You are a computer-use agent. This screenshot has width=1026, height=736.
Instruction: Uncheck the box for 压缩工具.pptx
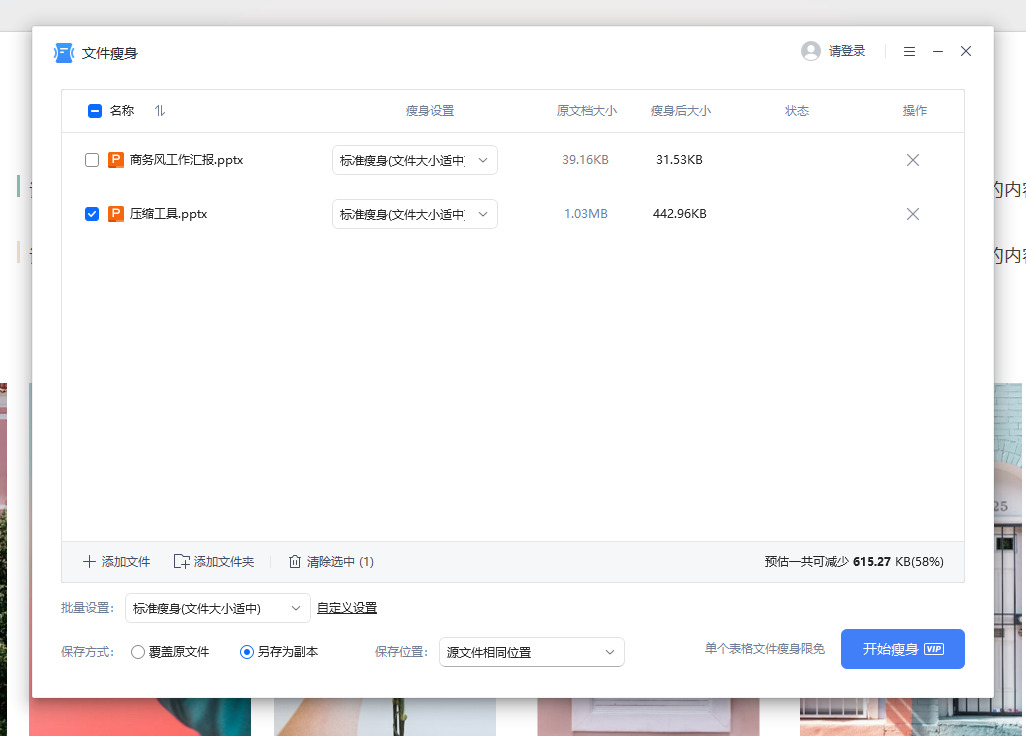coord(92,214)
